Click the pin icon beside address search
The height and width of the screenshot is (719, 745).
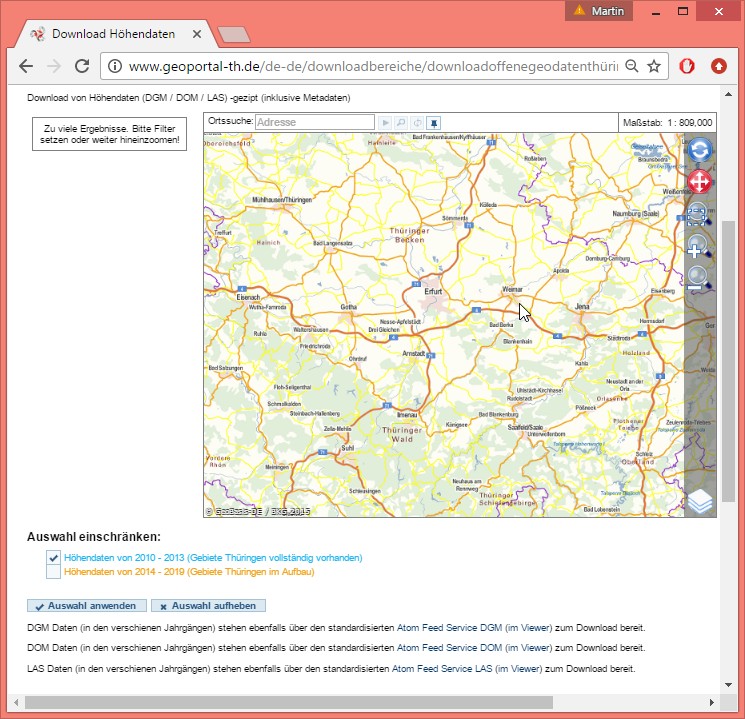tap(433, 123)
